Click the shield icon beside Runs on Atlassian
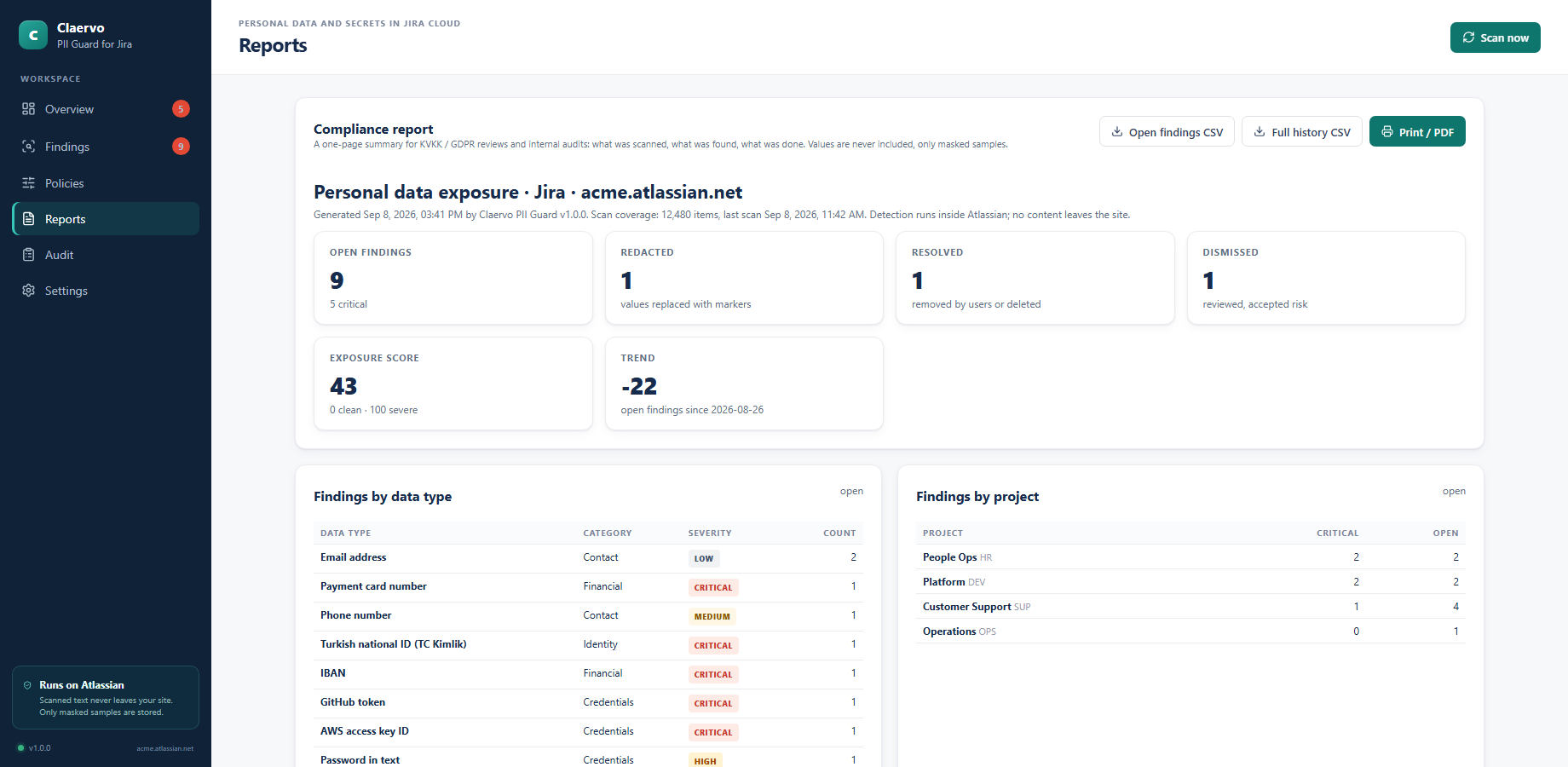Viewport: 1568px width, 767px height. coord(27,685)
